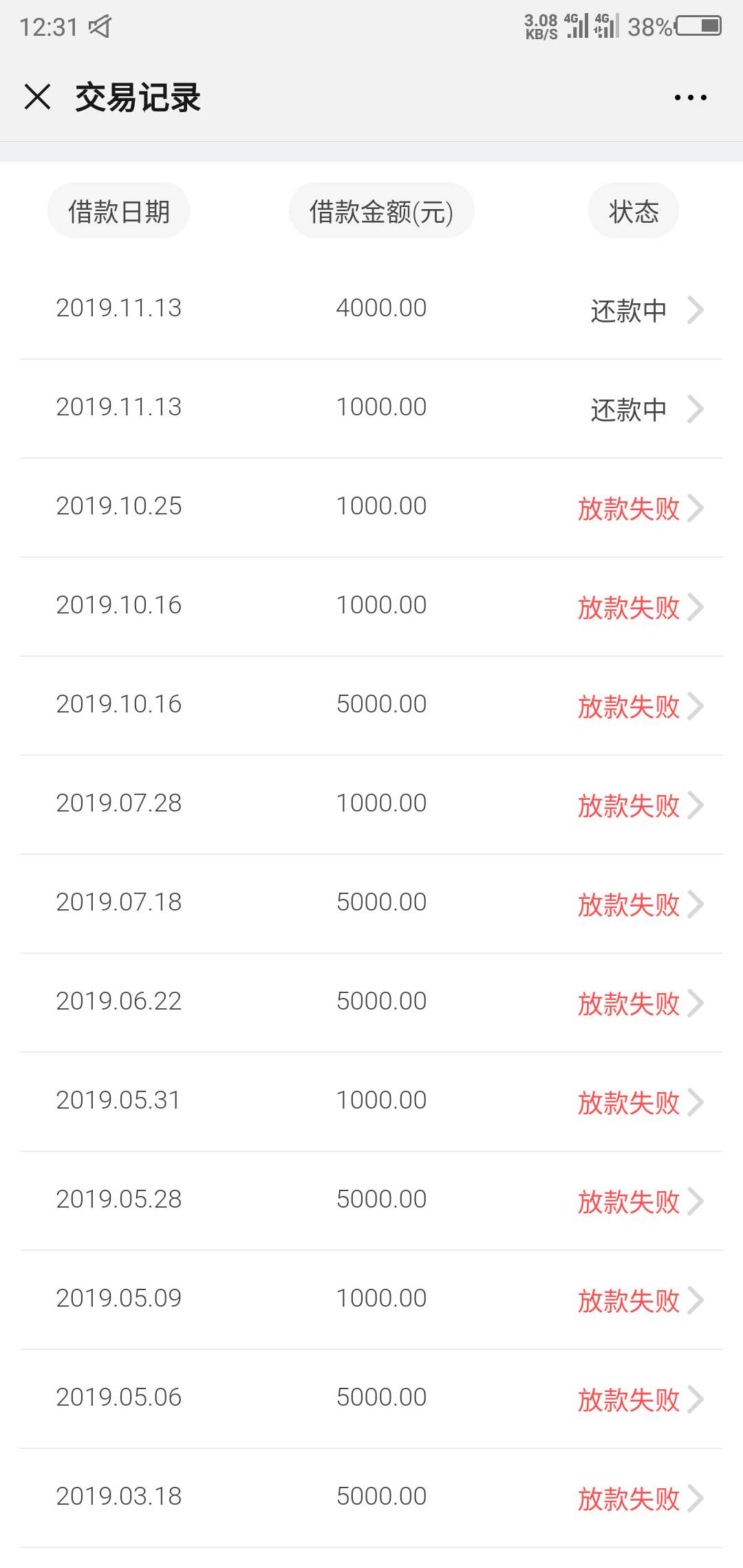Close the transaction records page
Viewport: 743px width, 1568px height.
pyautogui.click(x=38, y=97)
